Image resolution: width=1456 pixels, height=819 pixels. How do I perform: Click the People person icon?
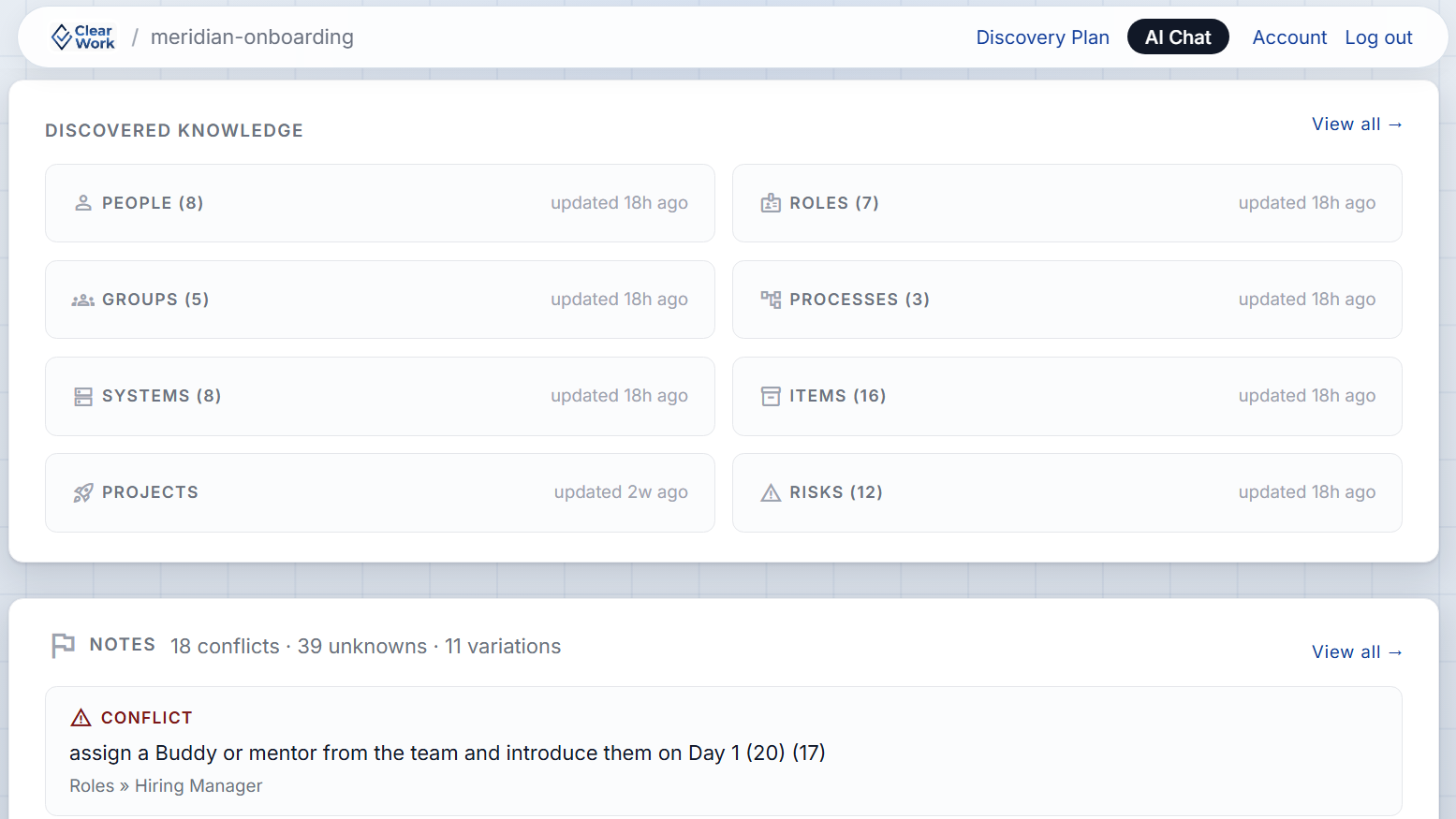[x=83, y=203]
